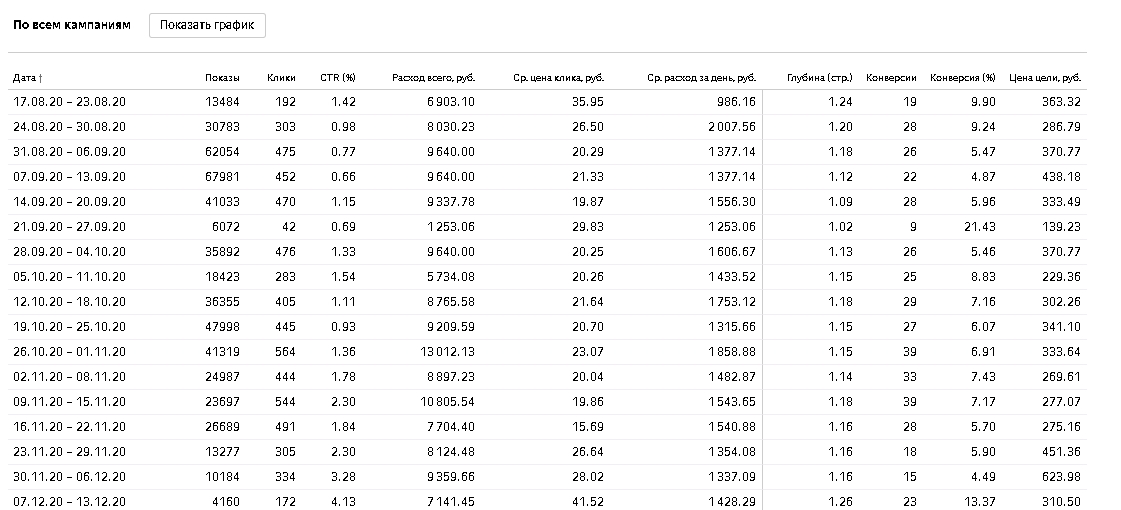
Task: Sort by Цена цели, руб. header
Action: click(1045, 77)
